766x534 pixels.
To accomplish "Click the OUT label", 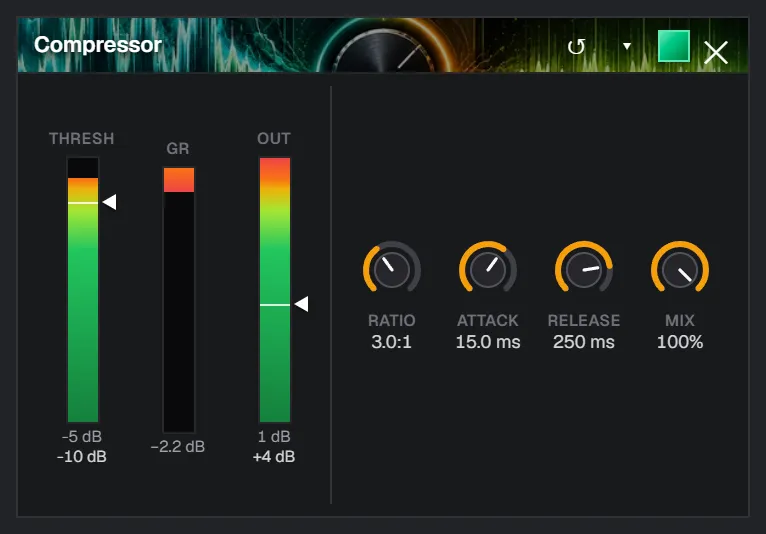I will (x=274, y=139).
